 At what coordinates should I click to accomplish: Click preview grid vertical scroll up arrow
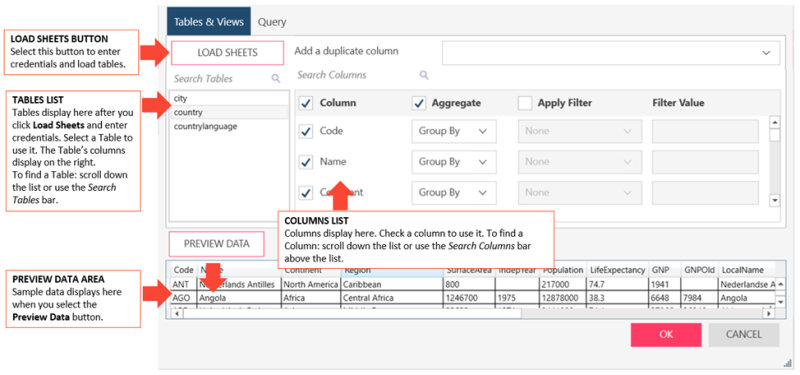[x=781, y=284]
